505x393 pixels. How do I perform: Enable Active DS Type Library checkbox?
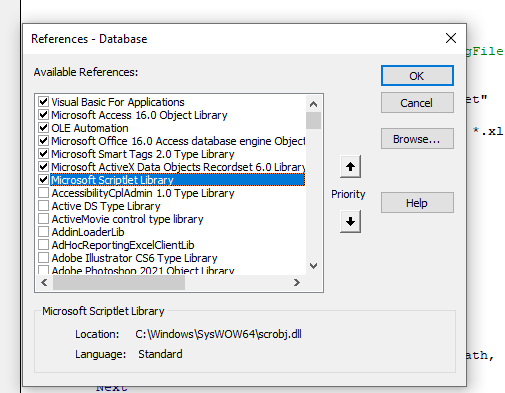(43, 206)
